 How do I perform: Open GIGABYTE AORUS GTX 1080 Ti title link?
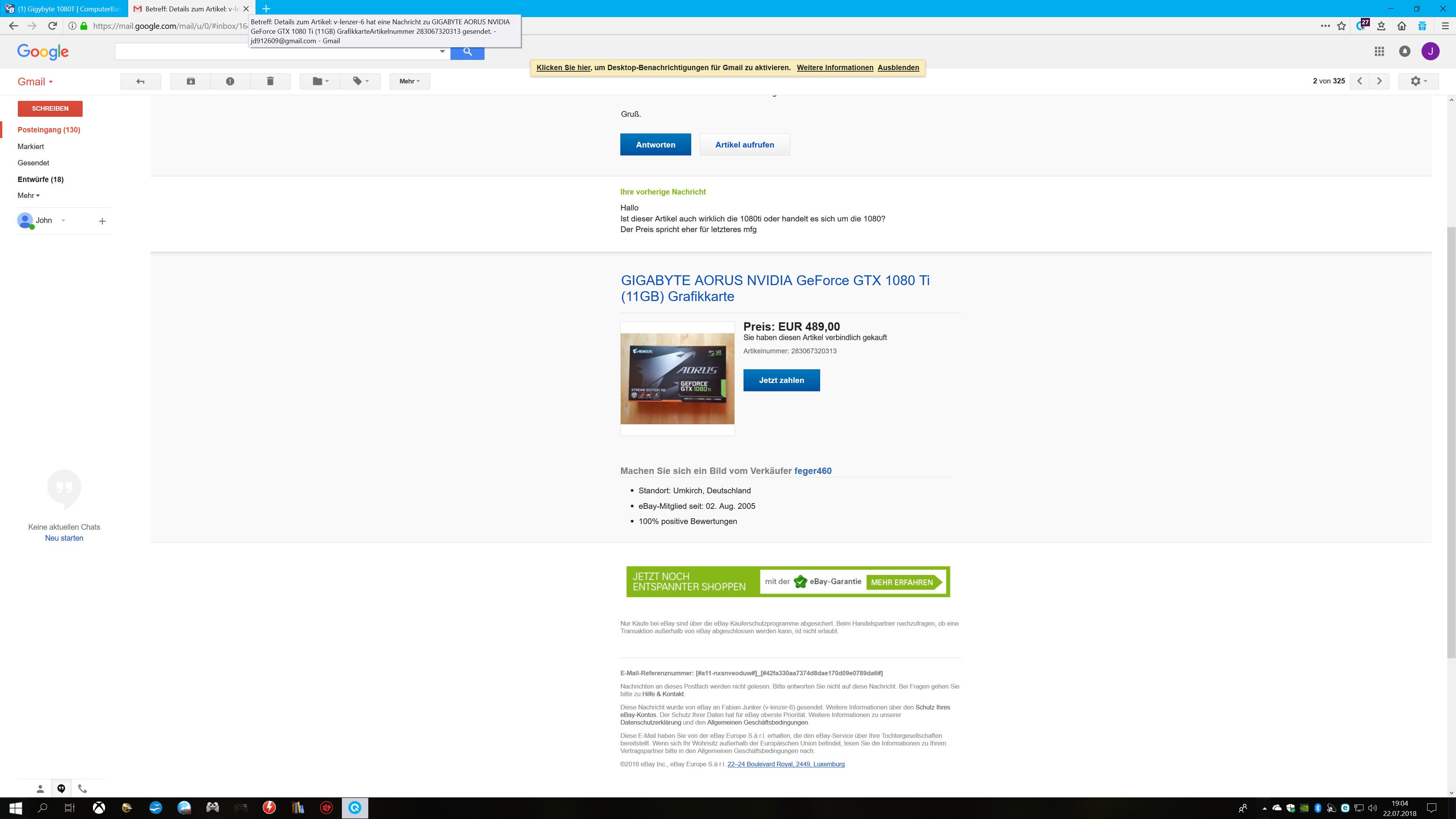(775, 288)
